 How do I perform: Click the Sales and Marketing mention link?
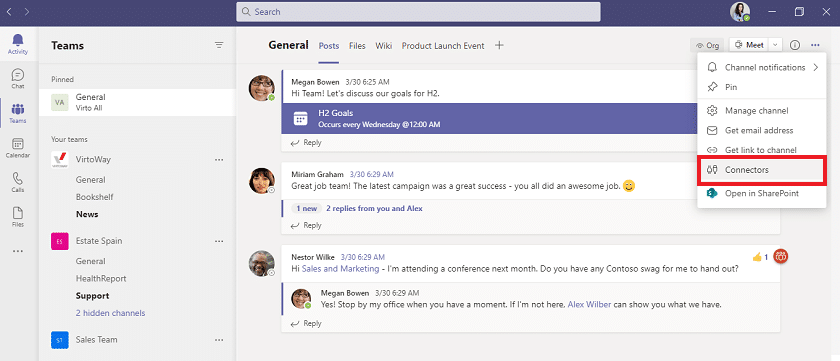(341, 269)
